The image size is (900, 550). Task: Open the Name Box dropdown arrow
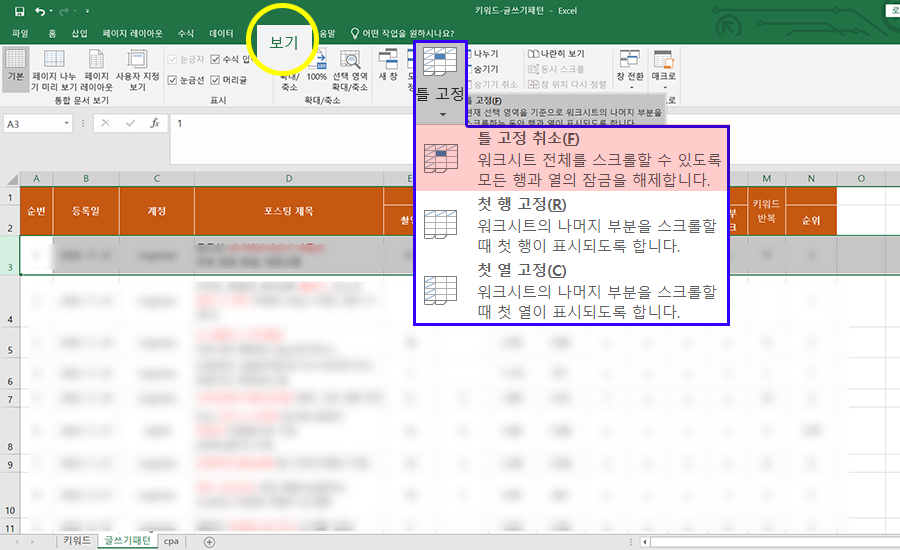(x=67, y=123)
